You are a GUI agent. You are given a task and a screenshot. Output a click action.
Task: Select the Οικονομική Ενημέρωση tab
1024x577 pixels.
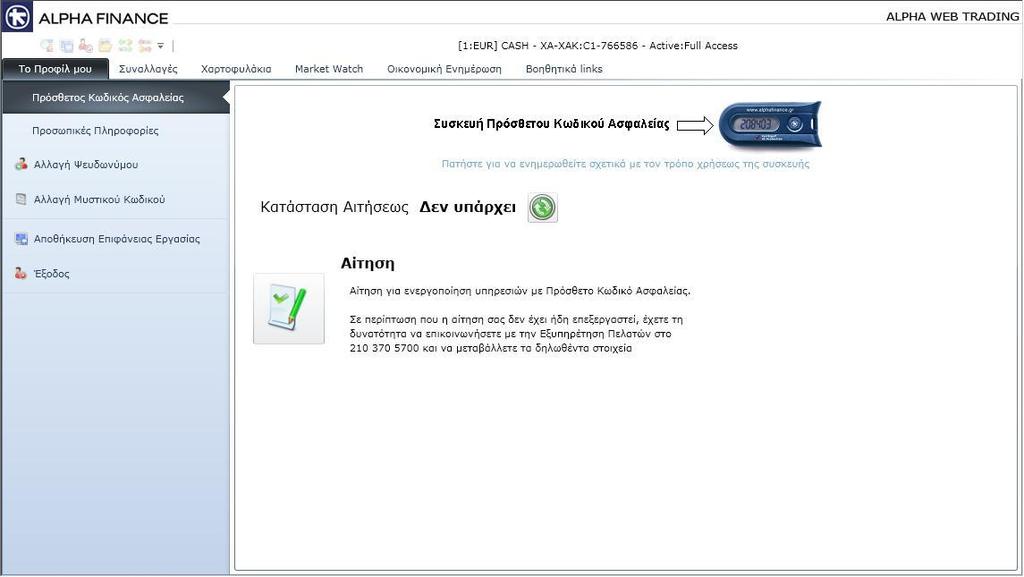coord(444,69)
